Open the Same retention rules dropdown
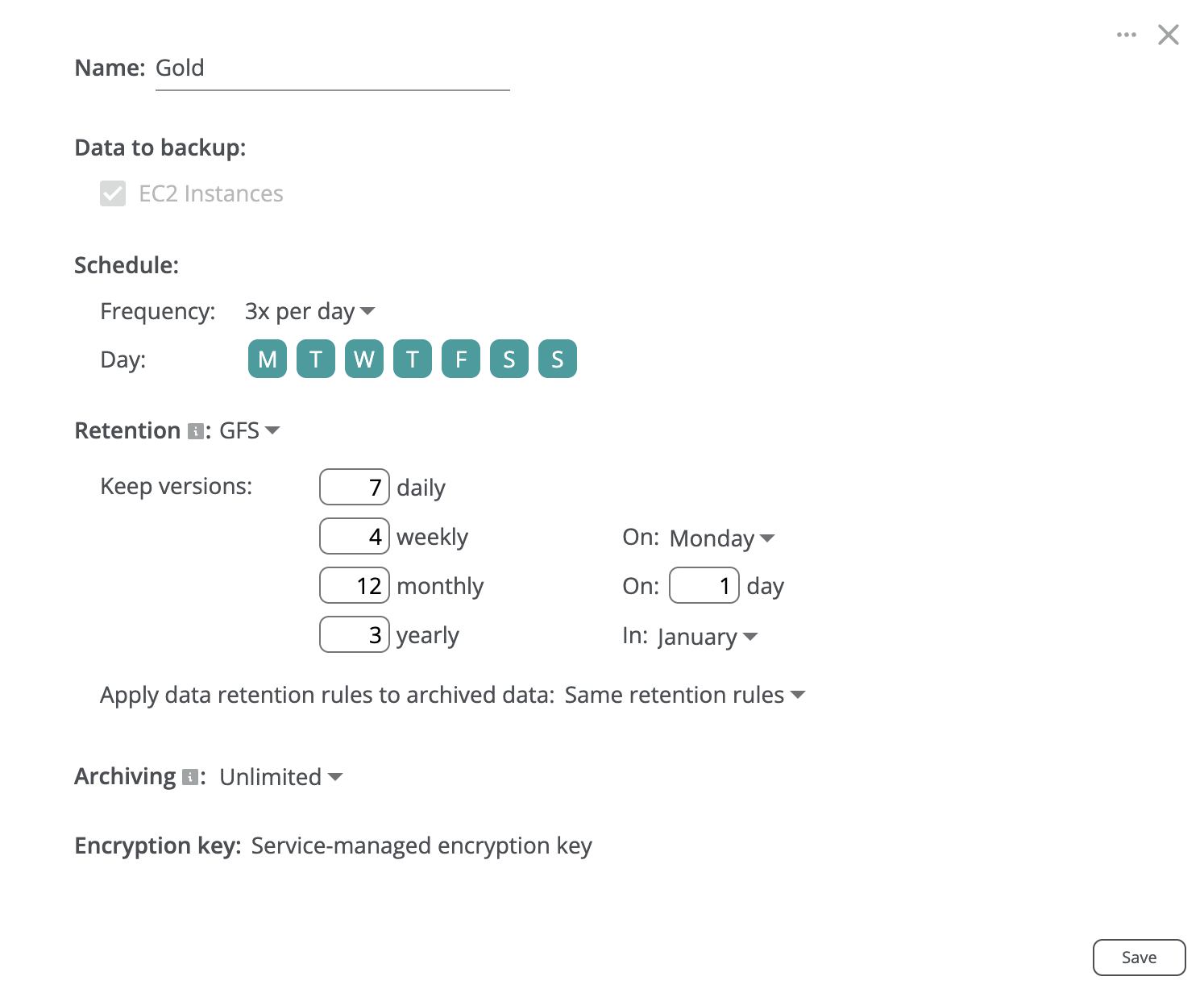The width and height of the screenshot is (1204, 993). [684, 696]
